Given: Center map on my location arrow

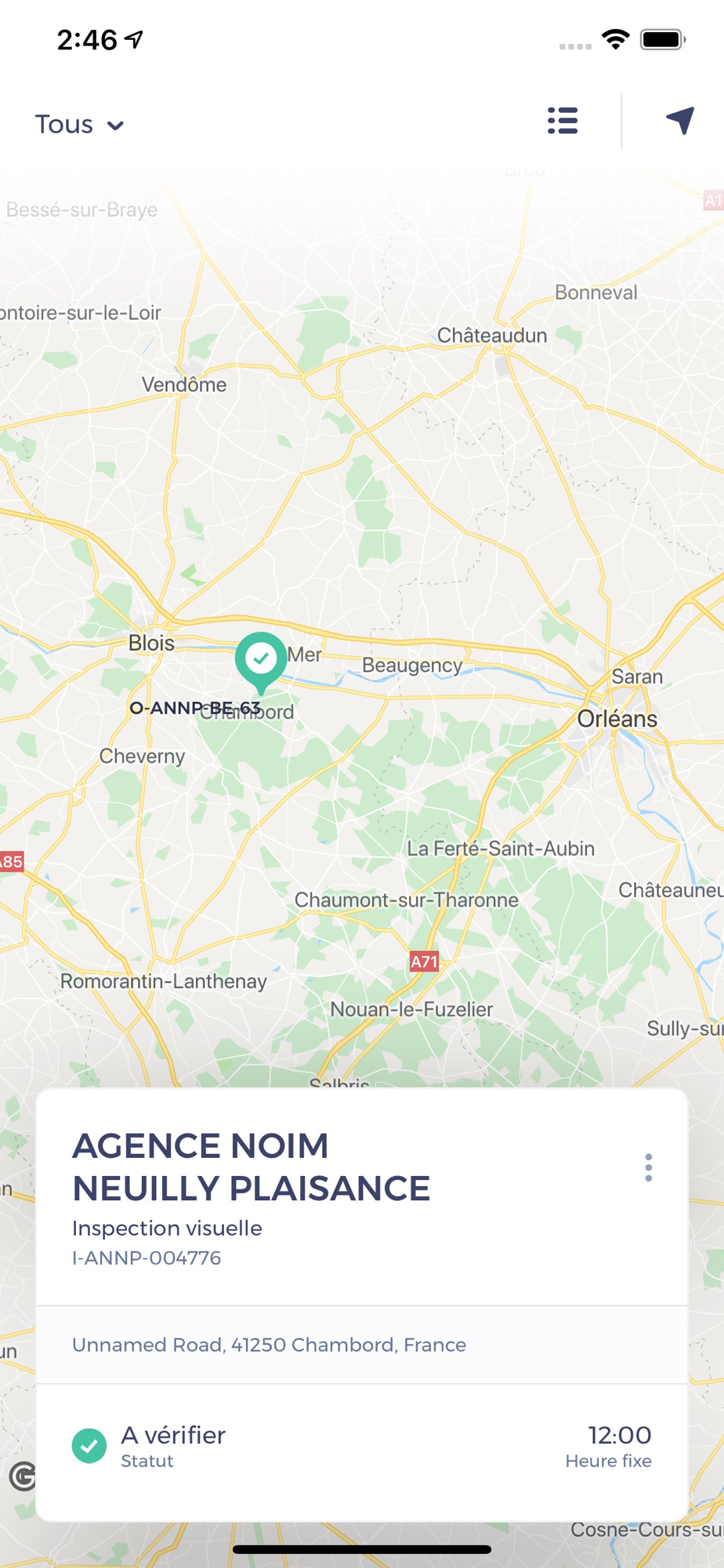Looking at the screenshot, I should [680, 121].
